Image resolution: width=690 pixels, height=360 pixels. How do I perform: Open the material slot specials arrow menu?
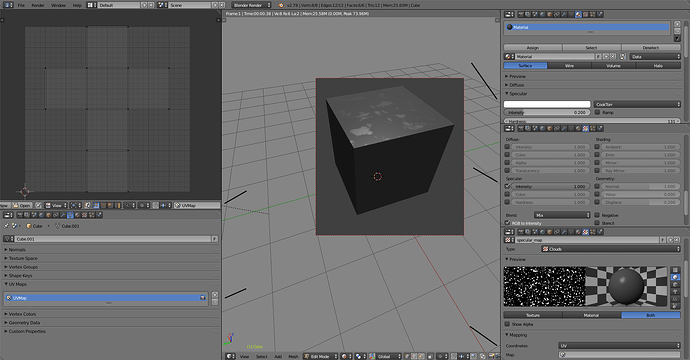pyautogui.click(x=677, y=38)
